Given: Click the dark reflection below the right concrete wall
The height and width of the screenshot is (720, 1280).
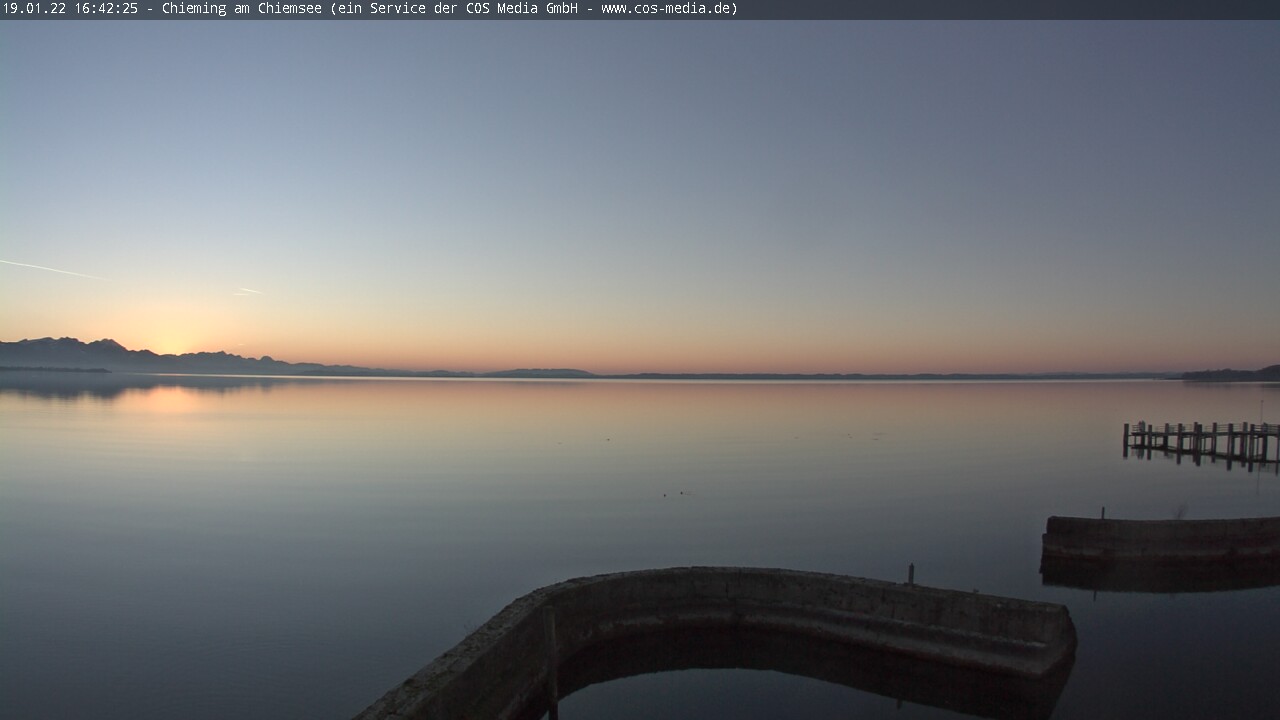Looking at the screenshot, I should coord(1160,575).
